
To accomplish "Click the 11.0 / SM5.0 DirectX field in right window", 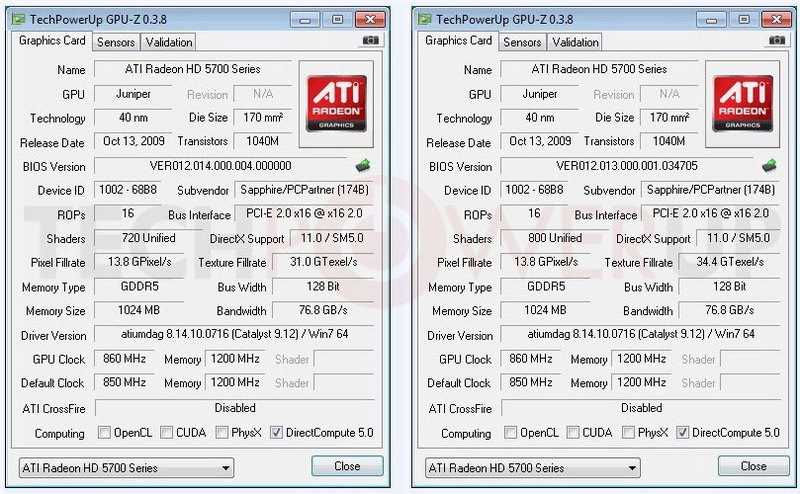I will click(738, 238).
